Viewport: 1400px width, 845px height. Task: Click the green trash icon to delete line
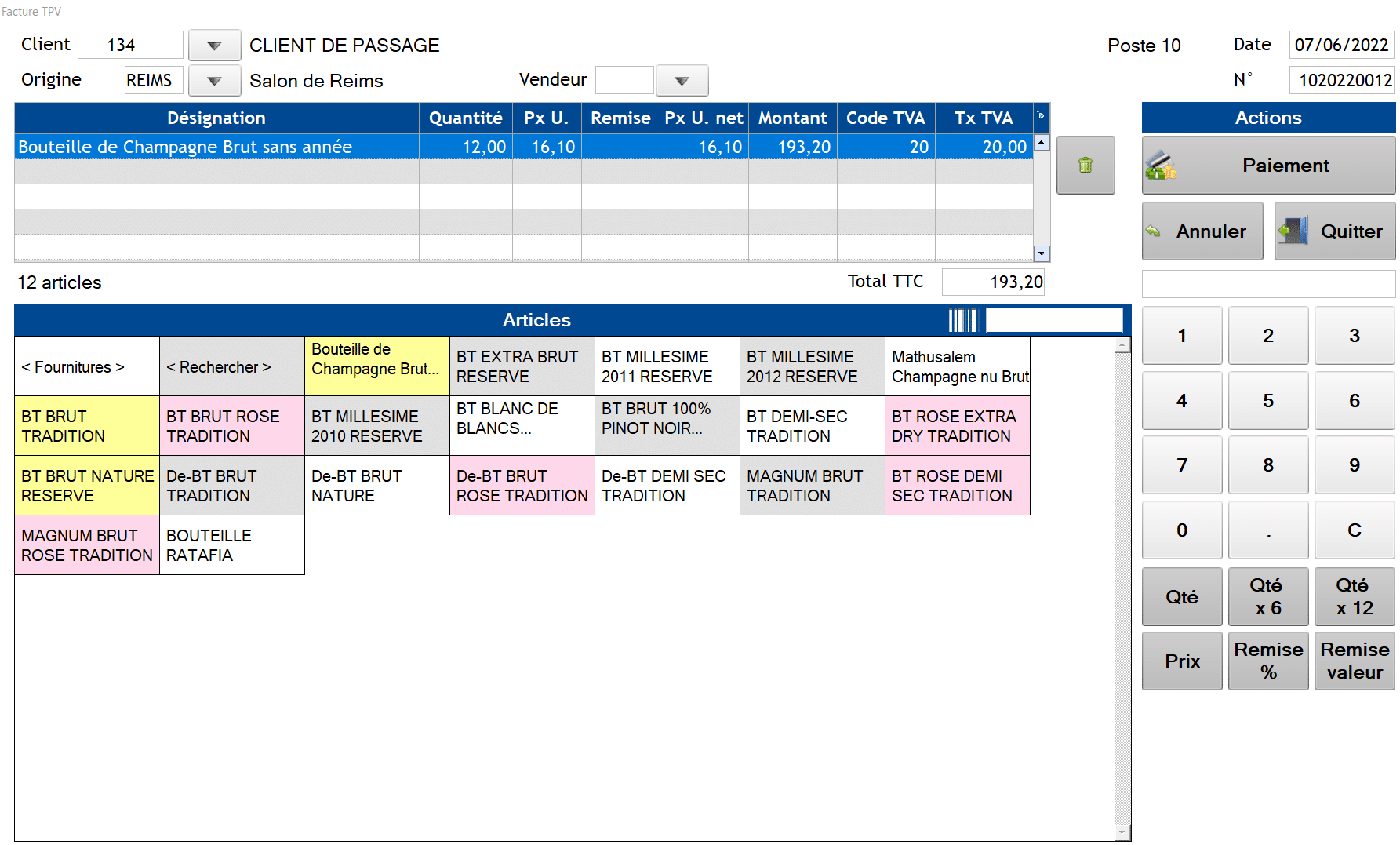click(1085, 165)
